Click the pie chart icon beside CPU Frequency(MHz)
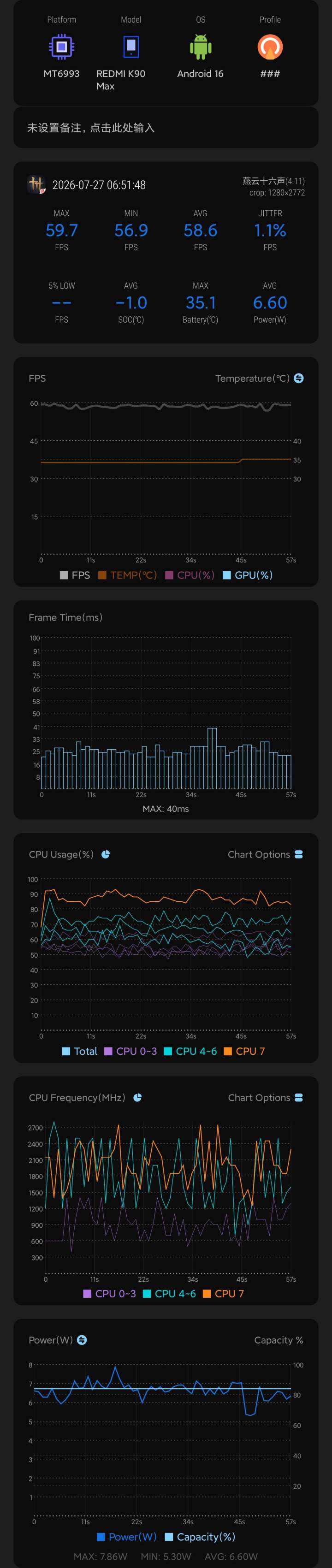This screenshot has width=332, height=1568. (138, 1097)
